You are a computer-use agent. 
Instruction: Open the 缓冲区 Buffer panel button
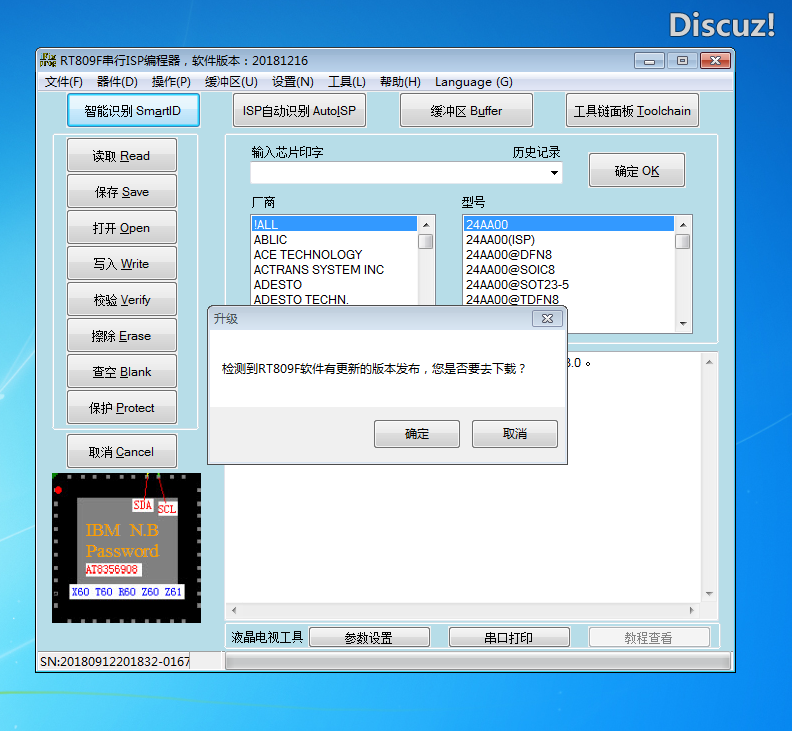click(x=466, y=110)
